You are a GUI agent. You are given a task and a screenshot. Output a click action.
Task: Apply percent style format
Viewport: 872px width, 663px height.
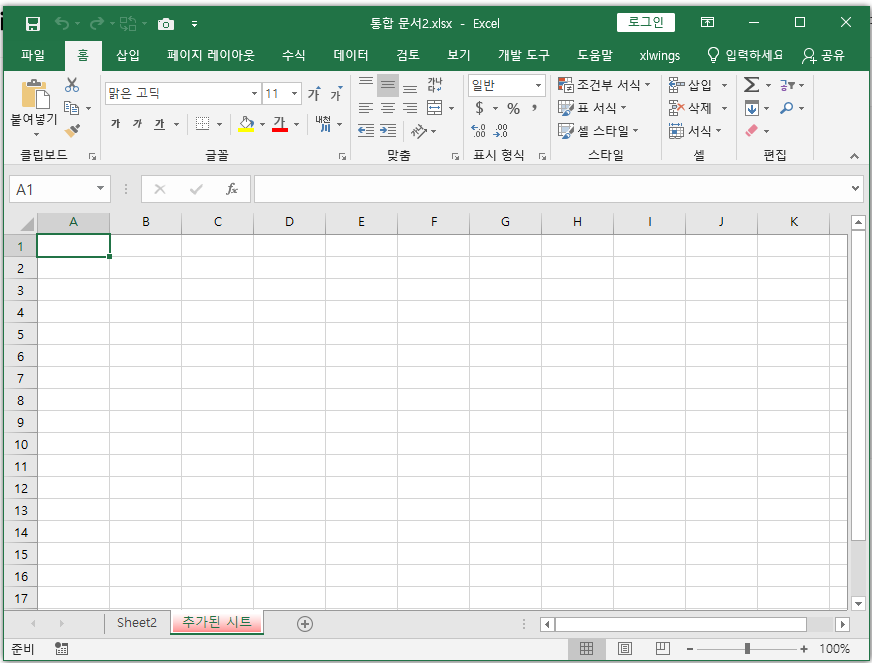513,108
